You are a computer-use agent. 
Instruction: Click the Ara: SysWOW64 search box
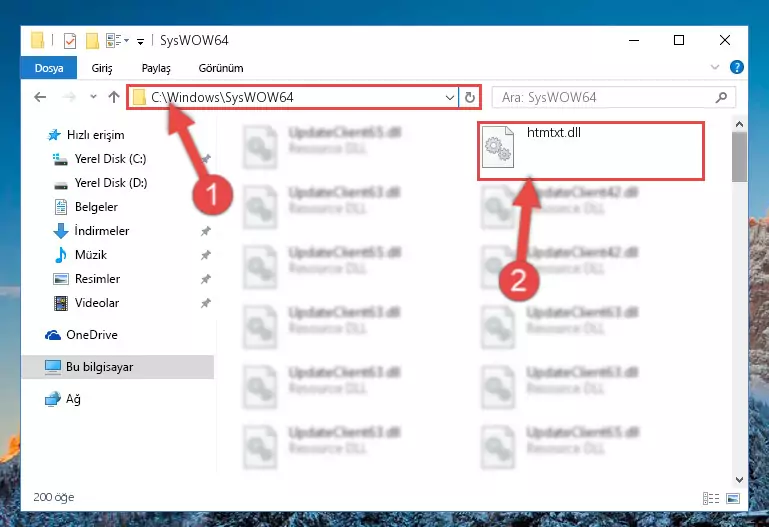(613, 98)
